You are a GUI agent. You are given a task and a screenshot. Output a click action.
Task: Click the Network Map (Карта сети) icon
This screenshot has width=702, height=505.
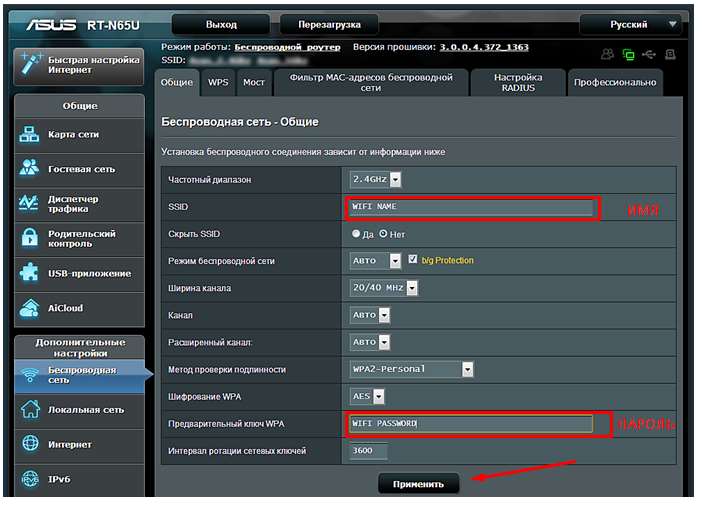pos(30,135)
